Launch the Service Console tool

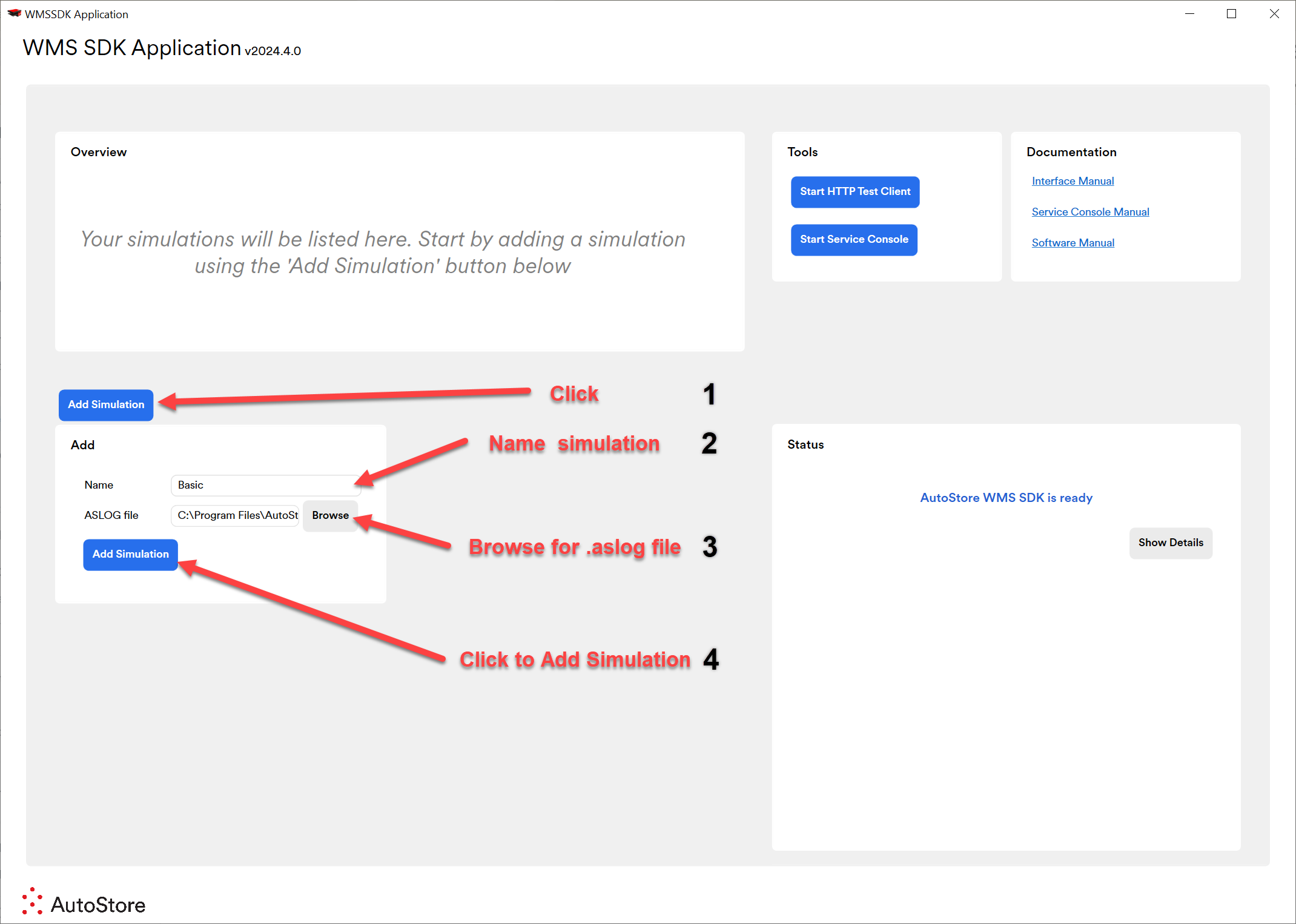853,240
